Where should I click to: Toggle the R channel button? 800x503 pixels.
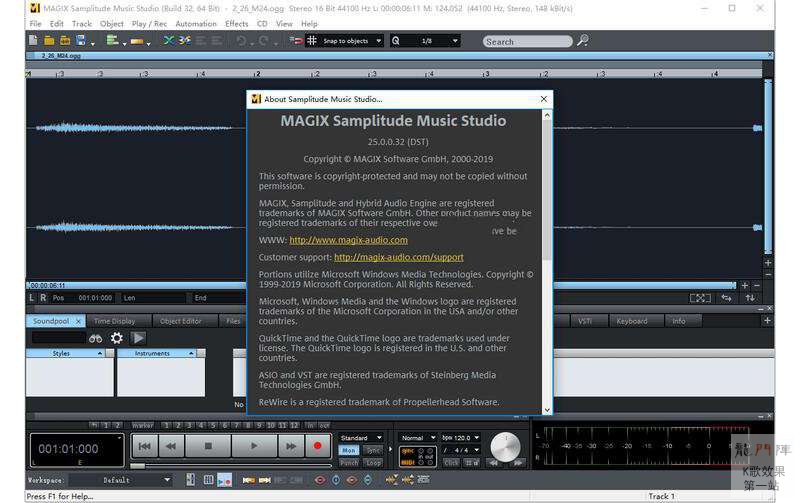[x=43, y=297]
